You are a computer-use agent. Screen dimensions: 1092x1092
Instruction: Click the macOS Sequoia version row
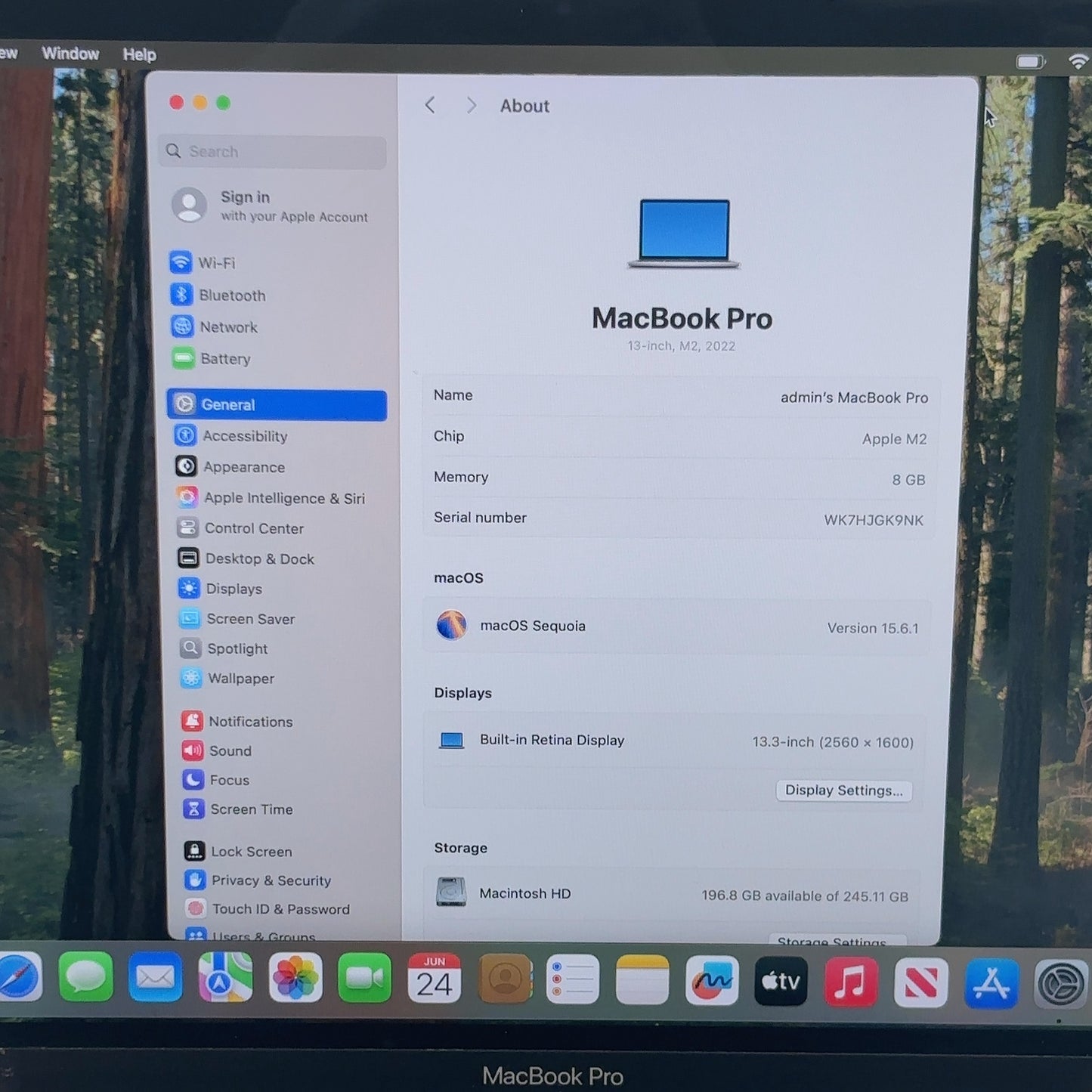[677, 626]
